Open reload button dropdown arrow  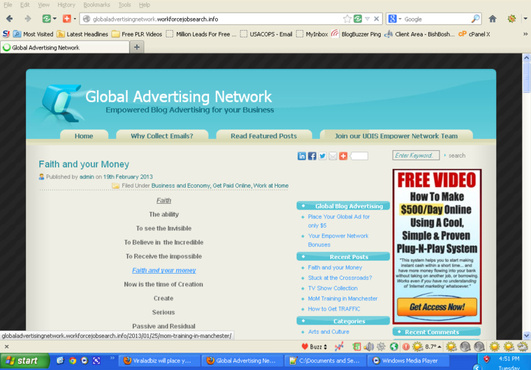(55, 19)
